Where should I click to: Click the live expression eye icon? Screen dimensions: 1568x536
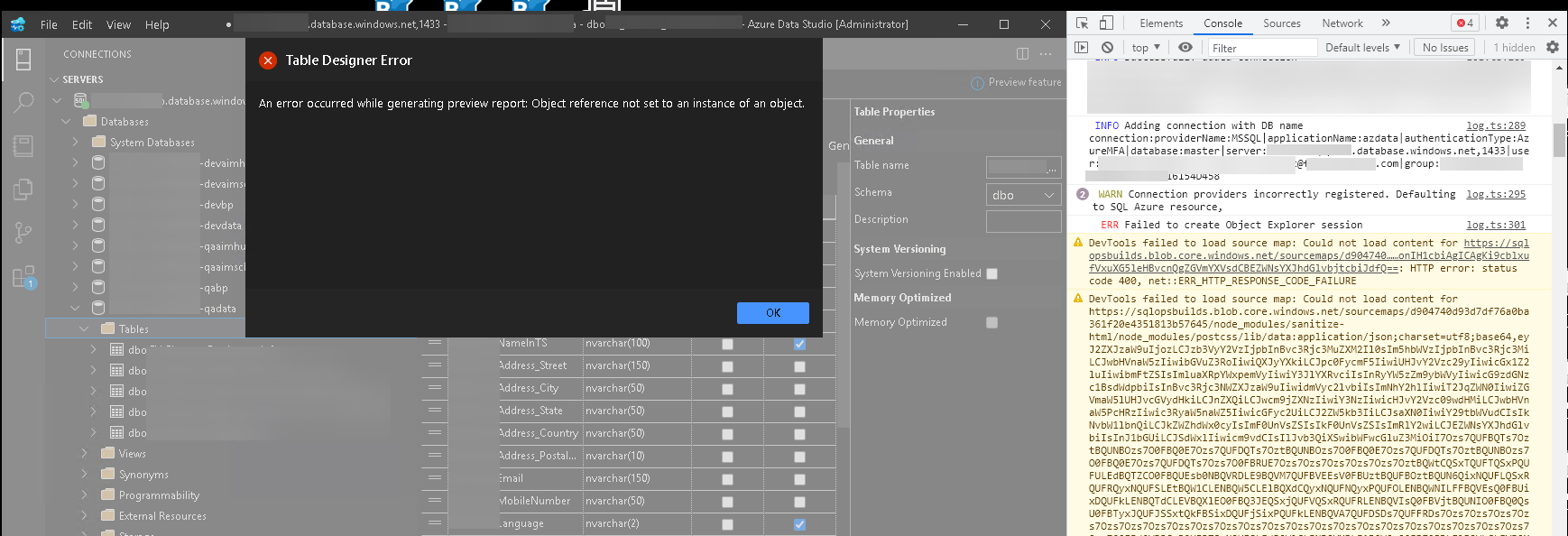click(1185, 47)
